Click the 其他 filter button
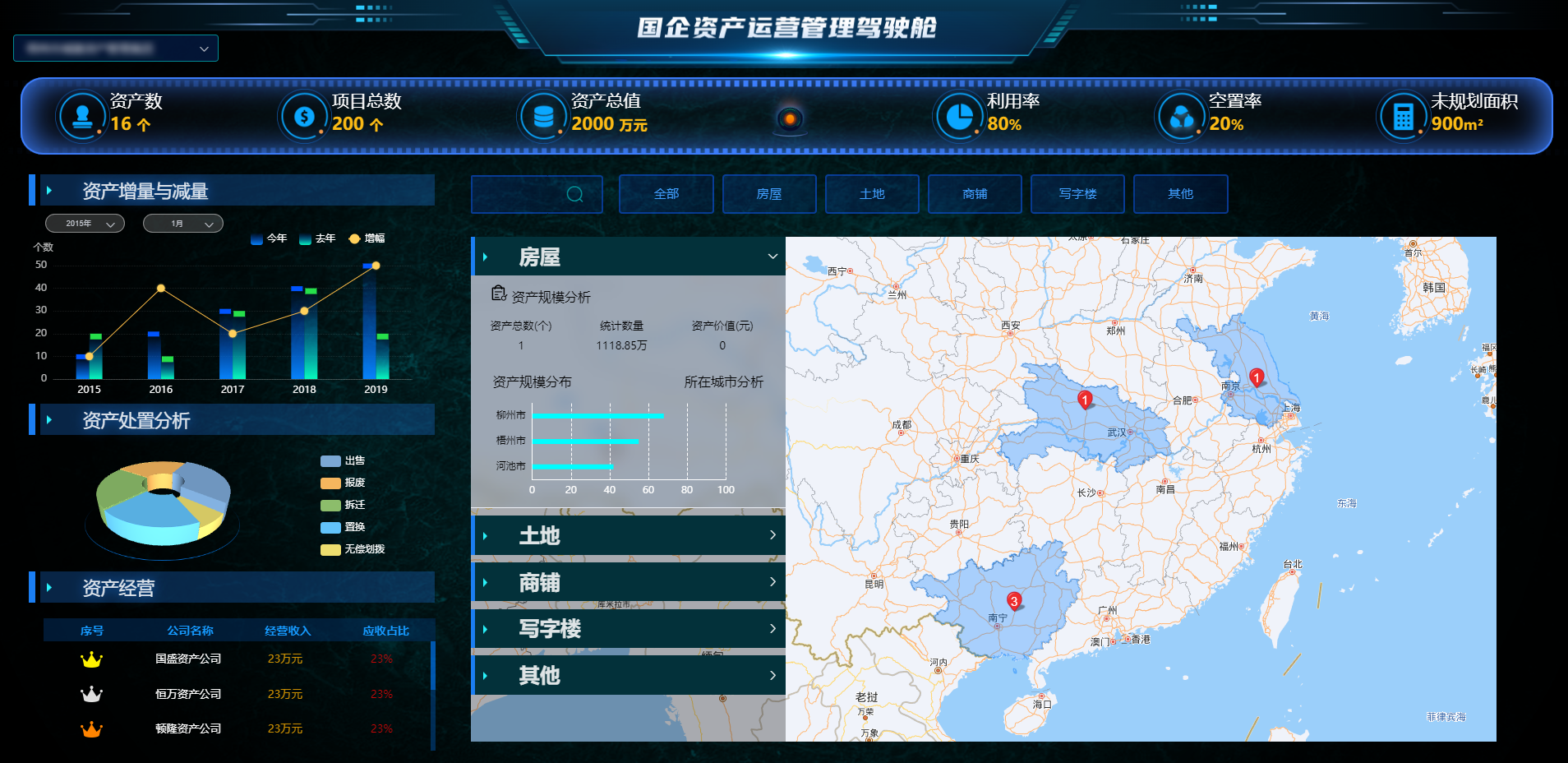 tap(1180, 194)
